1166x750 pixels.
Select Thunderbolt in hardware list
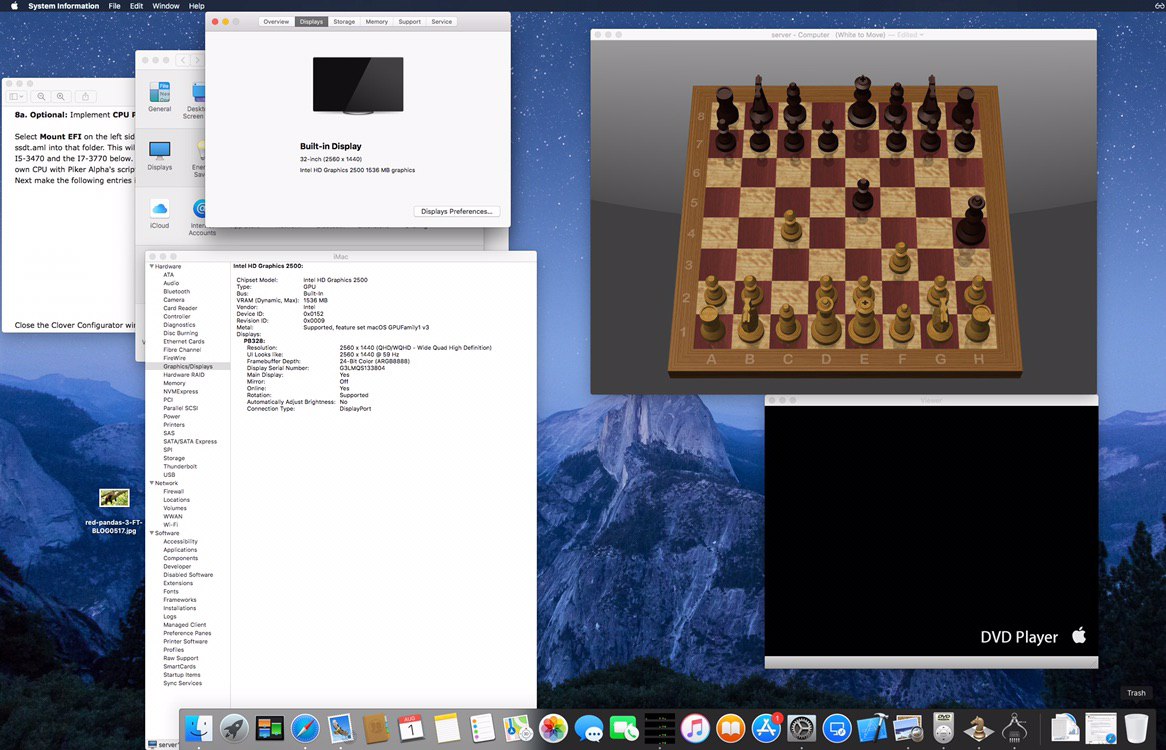[x=180, y=467]
